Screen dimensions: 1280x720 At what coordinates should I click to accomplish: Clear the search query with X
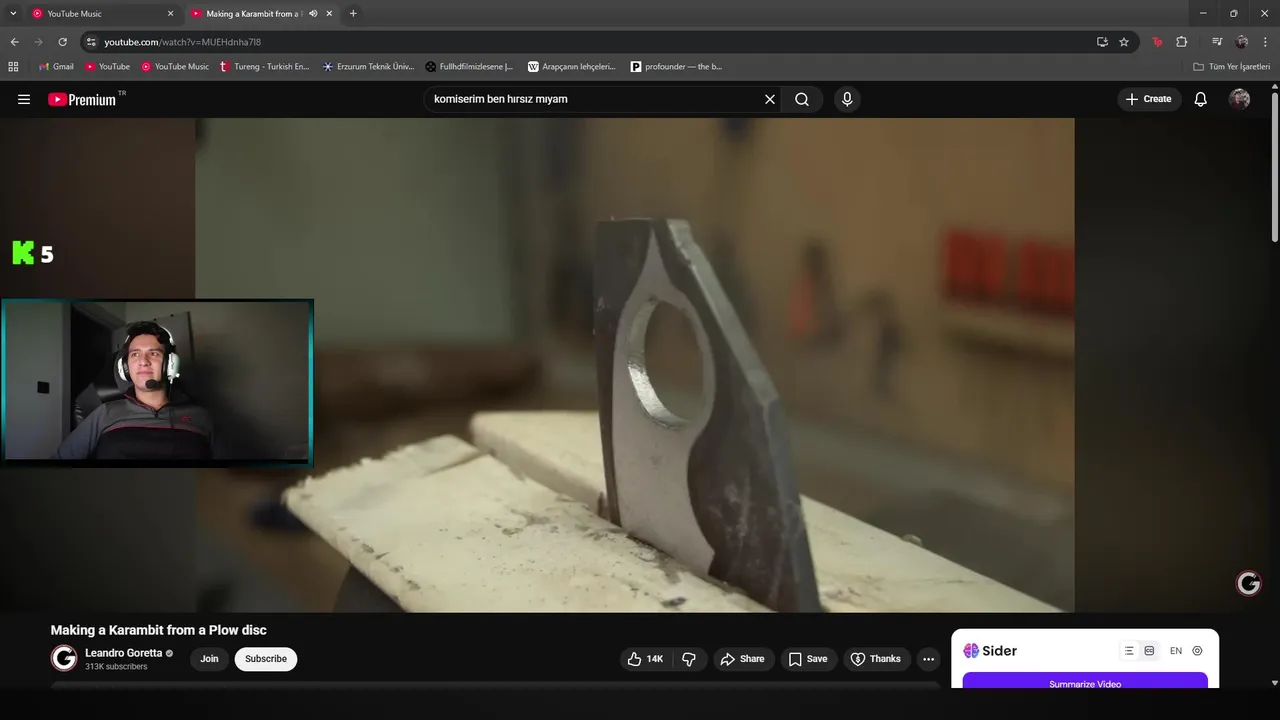(x=770, y=99)
